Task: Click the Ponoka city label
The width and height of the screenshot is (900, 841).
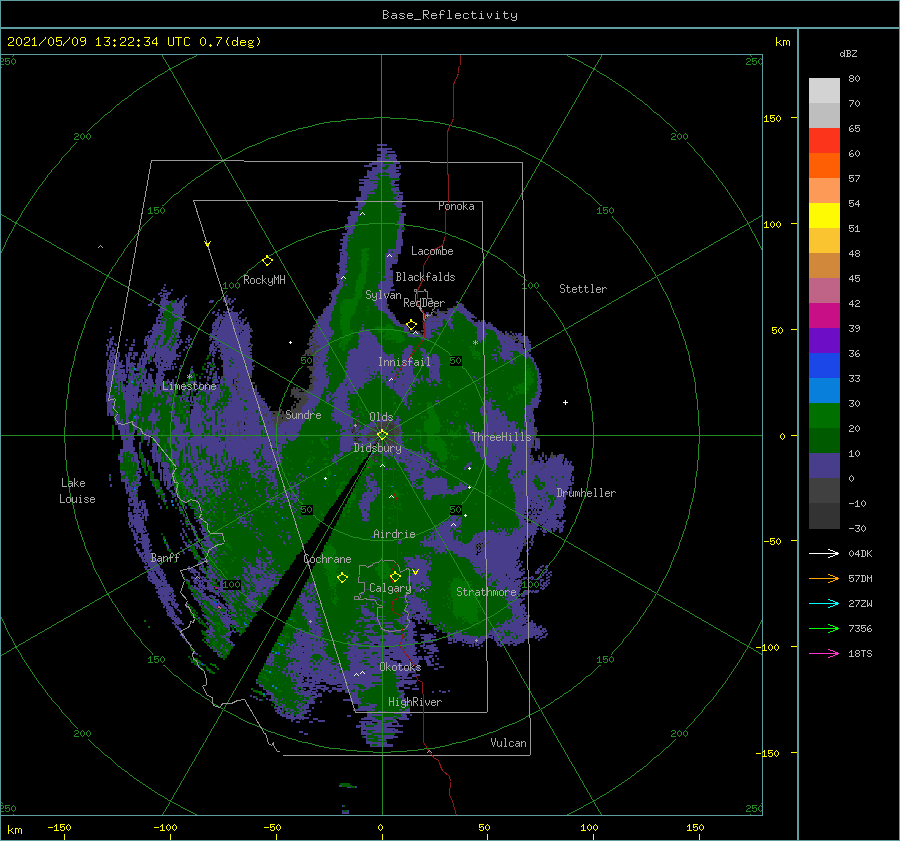Action: pyautogui.click(x=456, y=206)
